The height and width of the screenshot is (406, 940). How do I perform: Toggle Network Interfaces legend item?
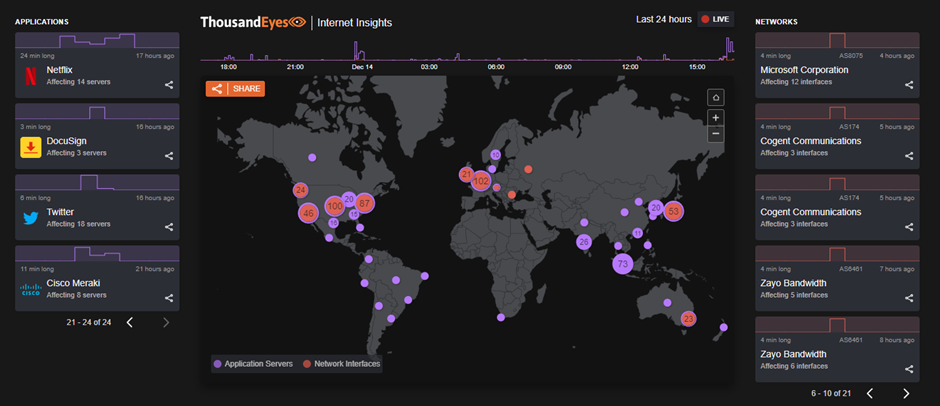pos(341,364)
